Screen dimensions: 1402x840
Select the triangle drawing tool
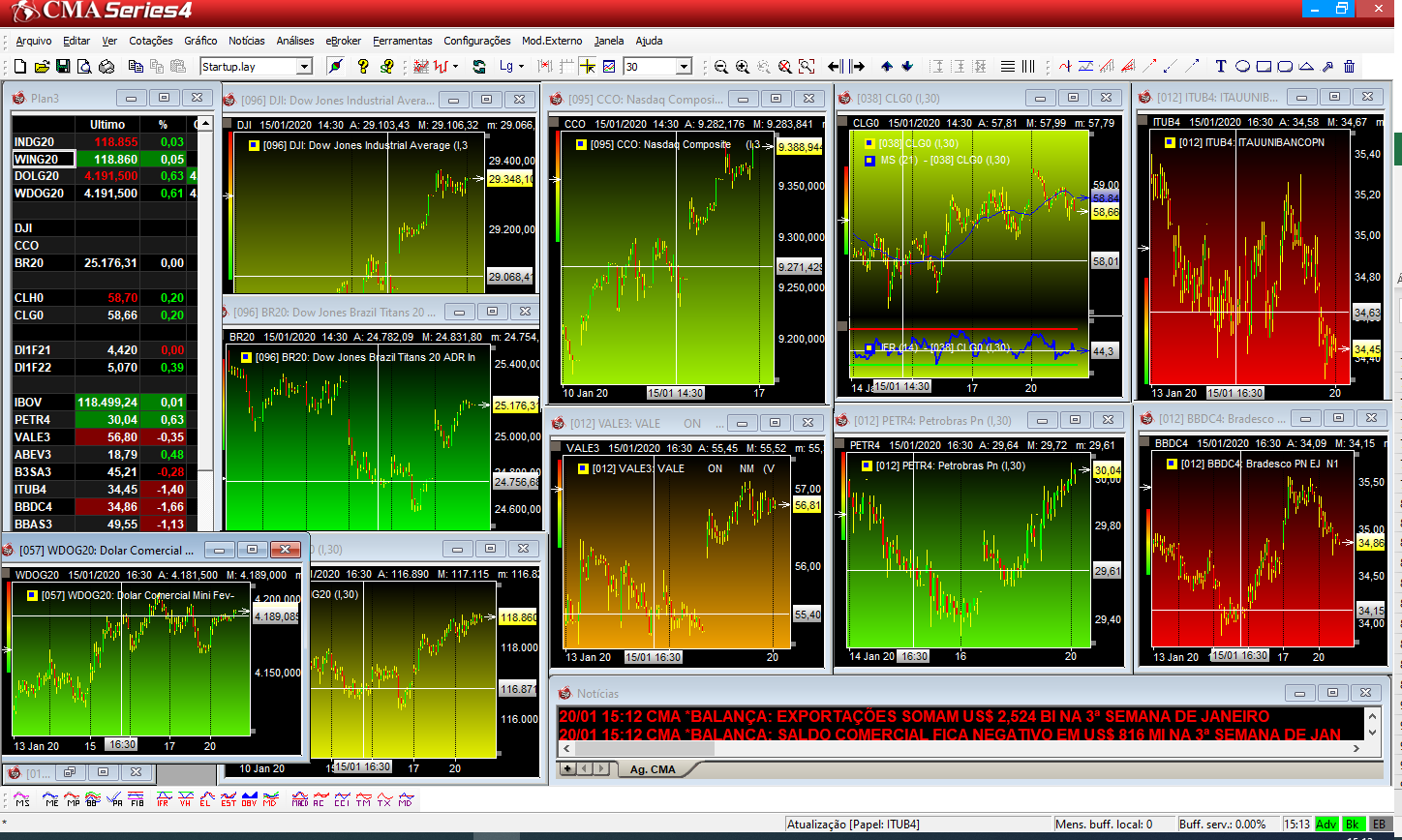point(1306,67)
